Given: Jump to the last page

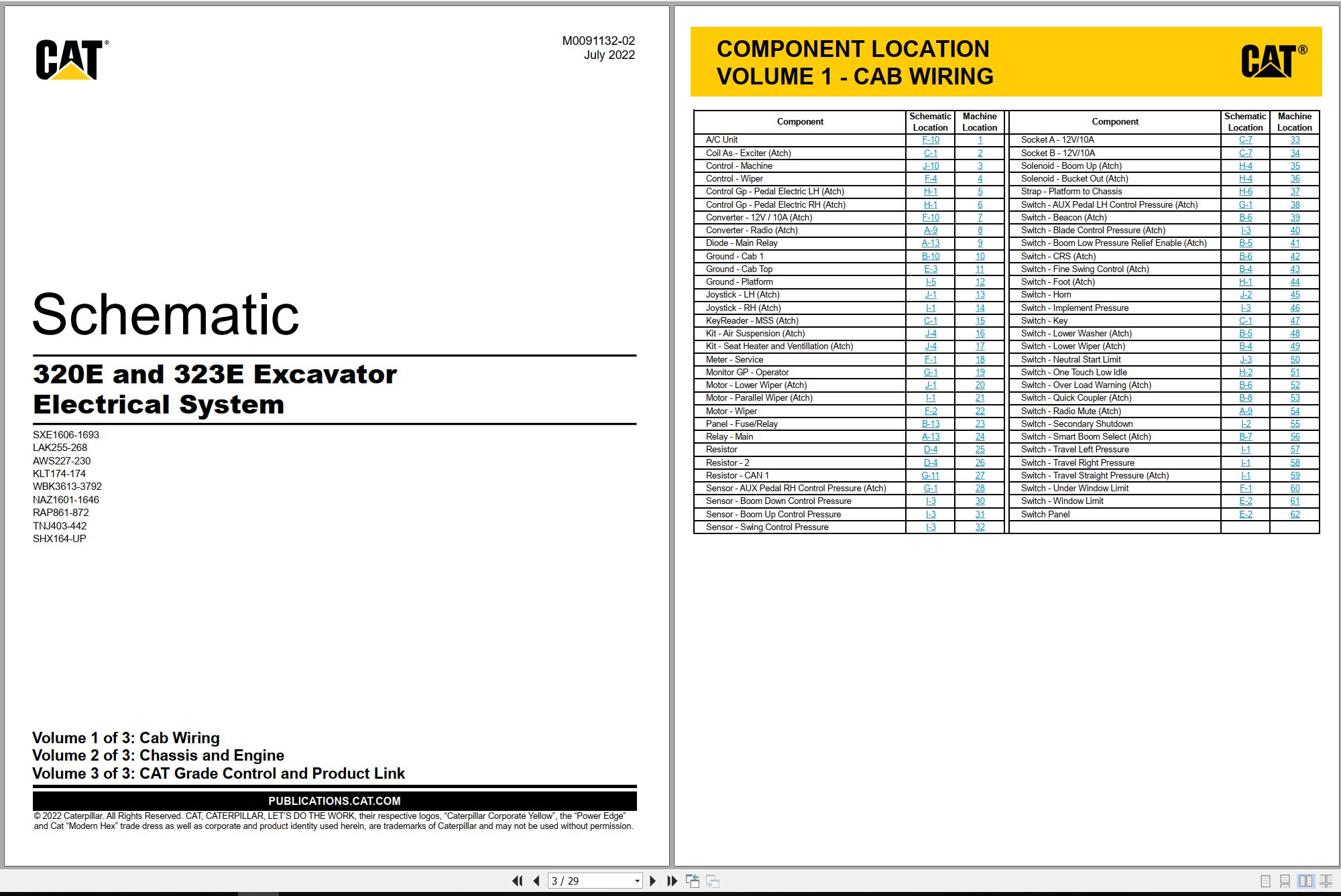Looking at the screenshot, I should (672, 881).
